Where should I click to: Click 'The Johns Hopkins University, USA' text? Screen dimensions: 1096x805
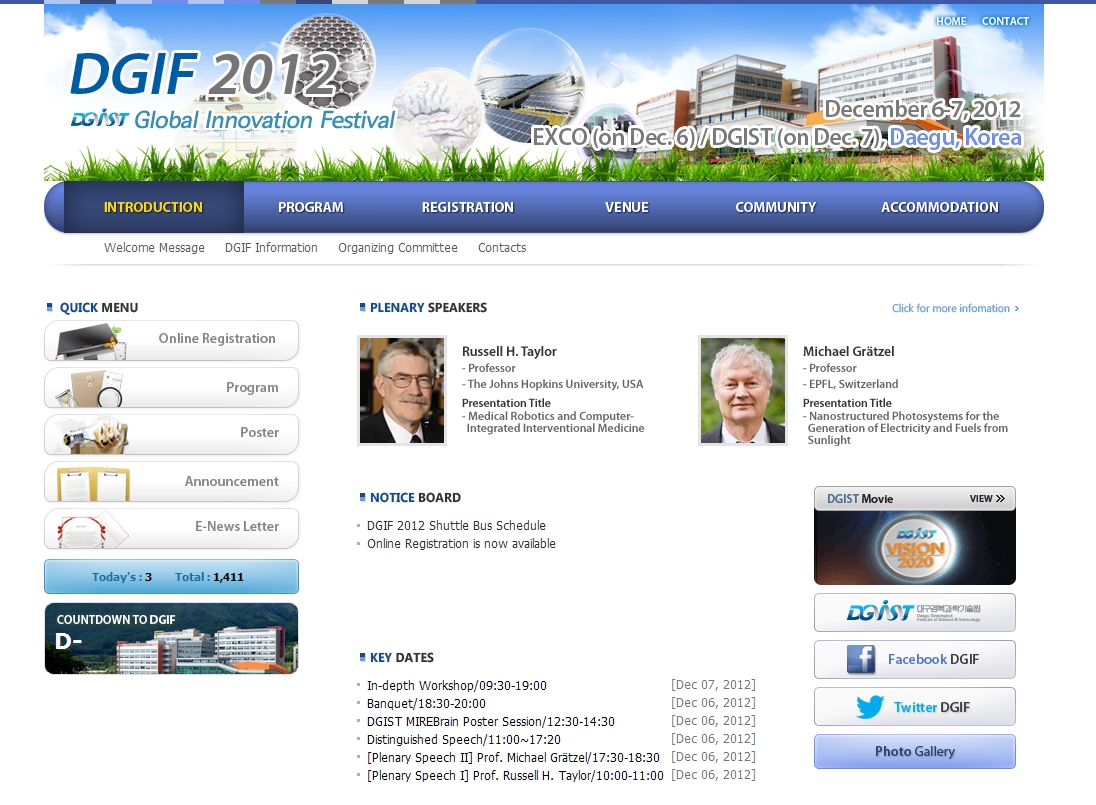552,384
